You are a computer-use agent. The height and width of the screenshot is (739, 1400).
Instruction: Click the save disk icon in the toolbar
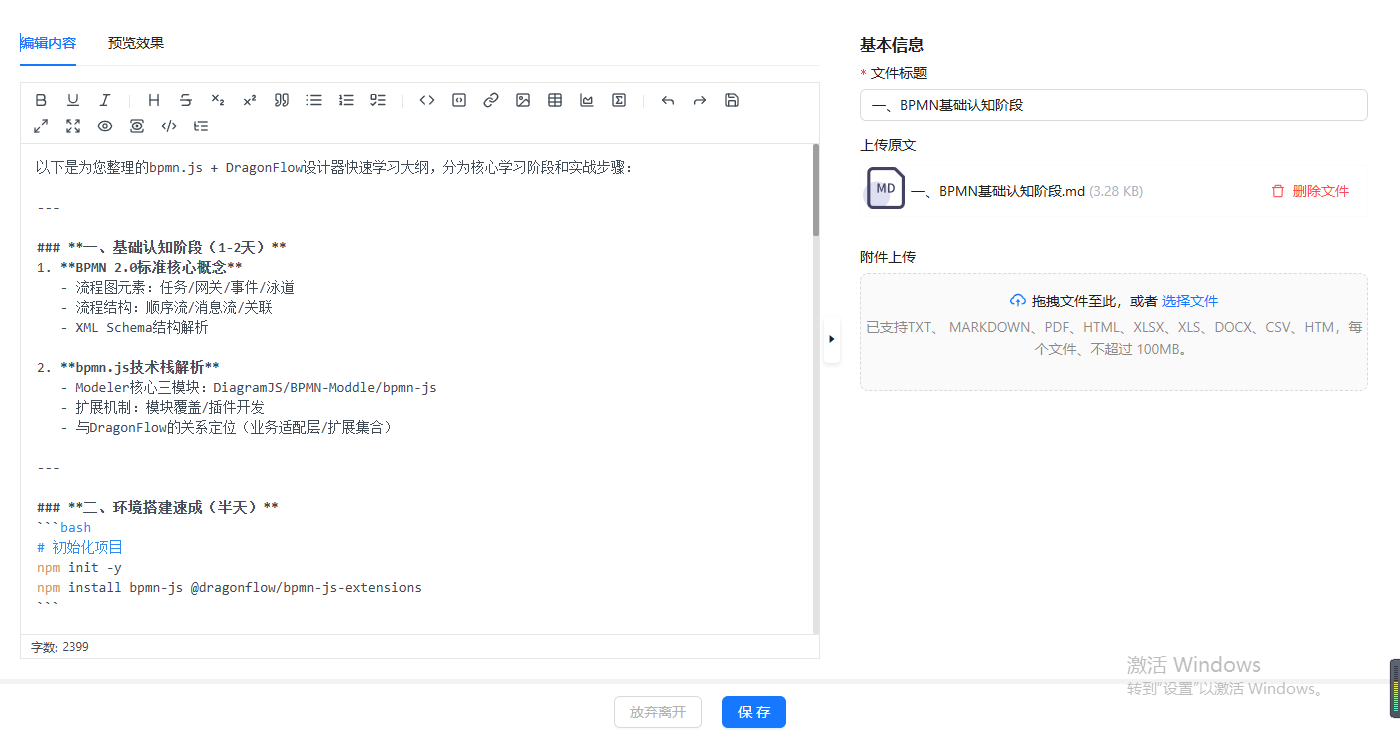click(732, 100)
